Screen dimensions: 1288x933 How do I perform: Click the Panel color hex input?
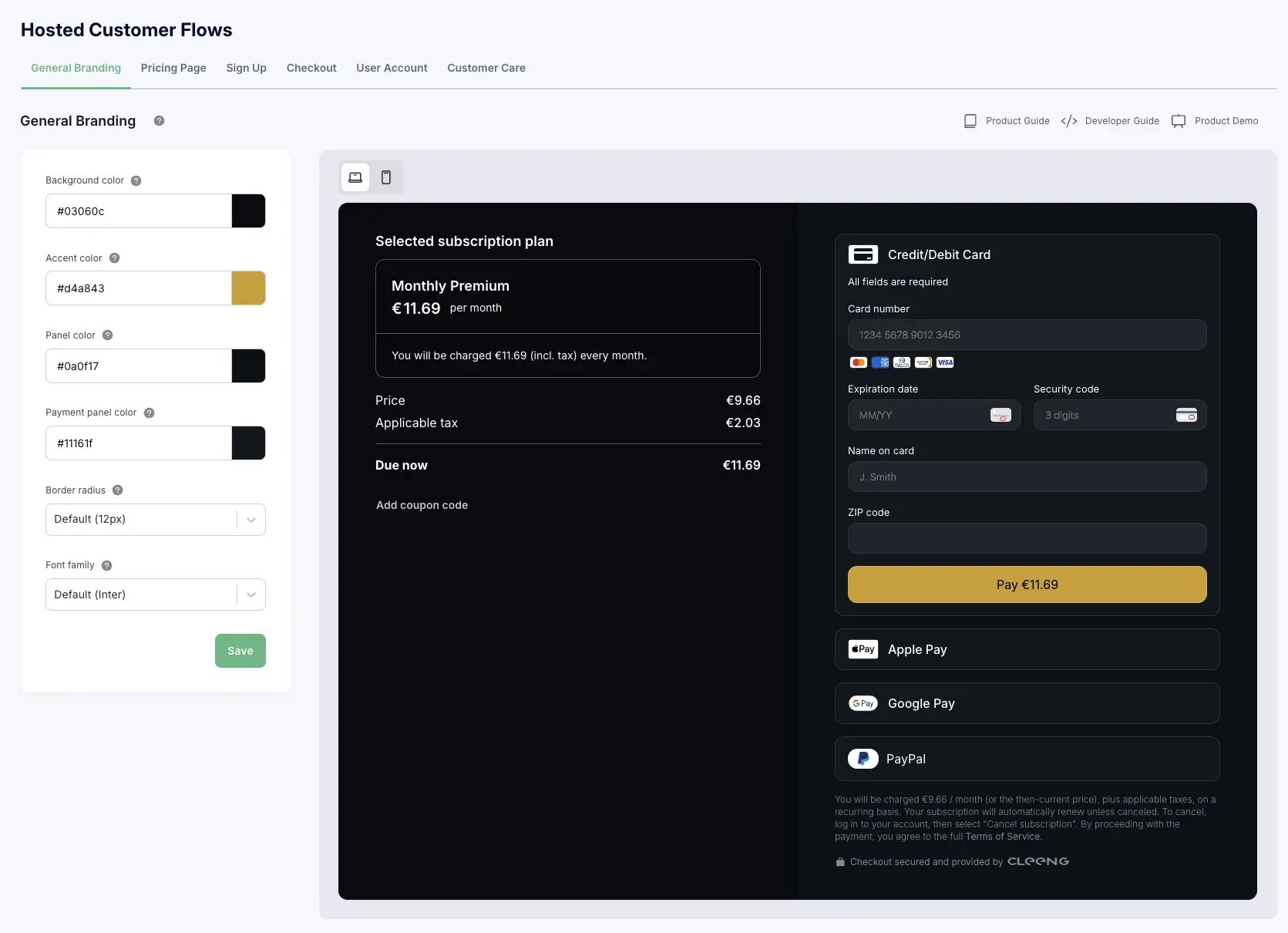[x=139, y=365]
